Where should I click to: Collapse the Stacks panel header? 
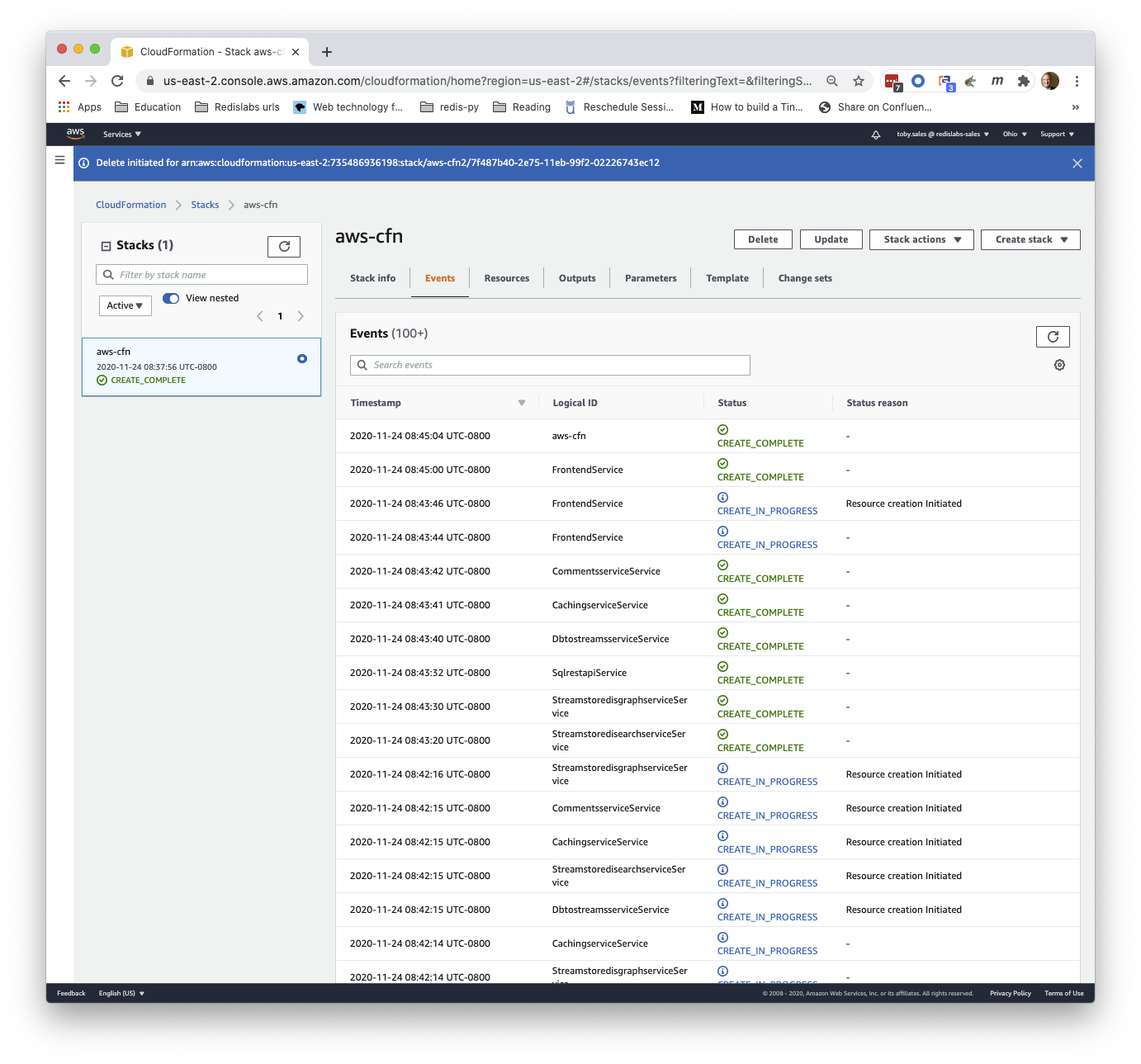pos(106,246)
